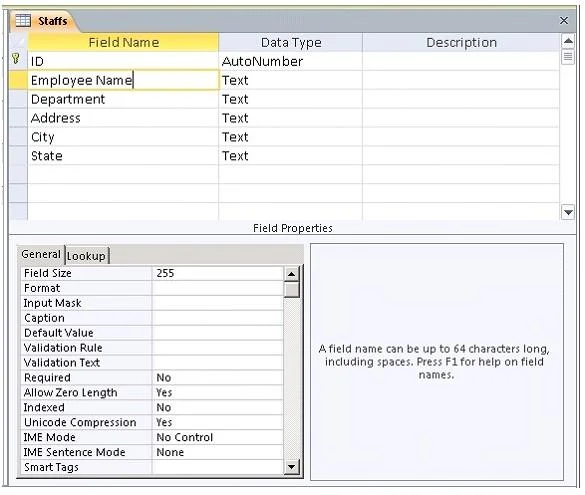Click the Input Mask property label
The image size is (585, 495).
52,303
